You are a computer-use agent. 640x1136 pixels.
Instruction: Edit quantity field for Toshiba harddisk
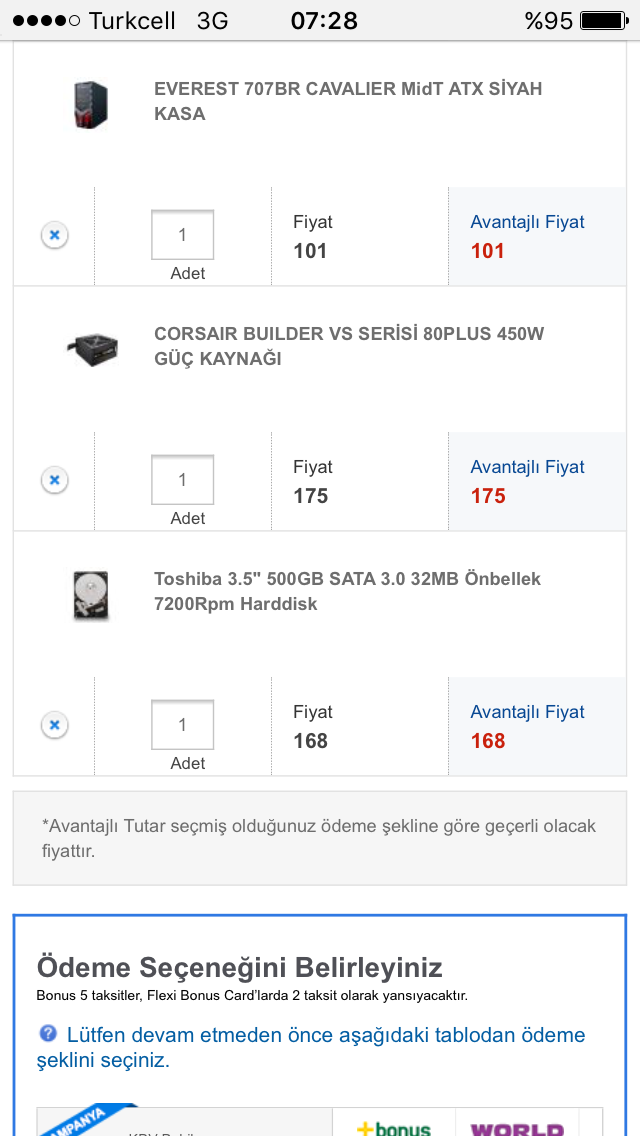182,725
